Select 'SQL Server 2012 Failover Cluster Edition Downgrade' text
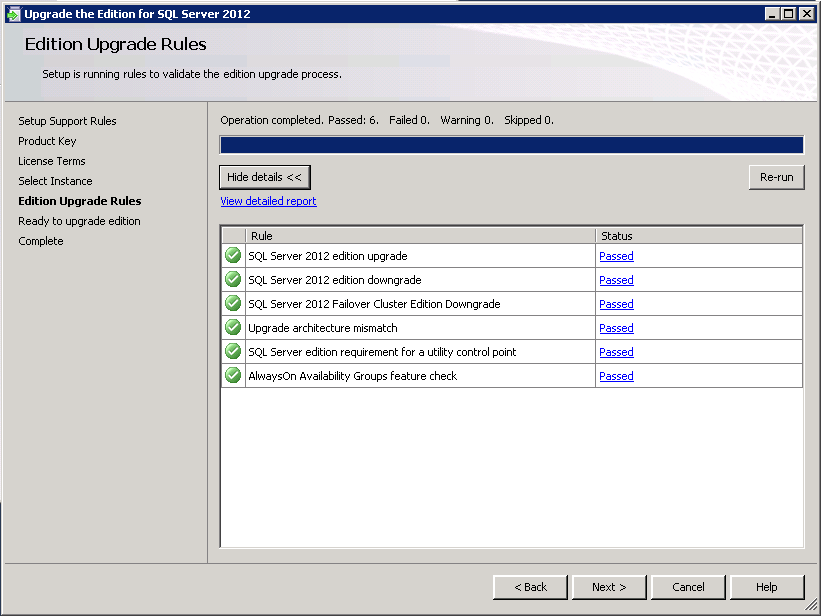This screenshot has width=821, height=616. point(374,304)
